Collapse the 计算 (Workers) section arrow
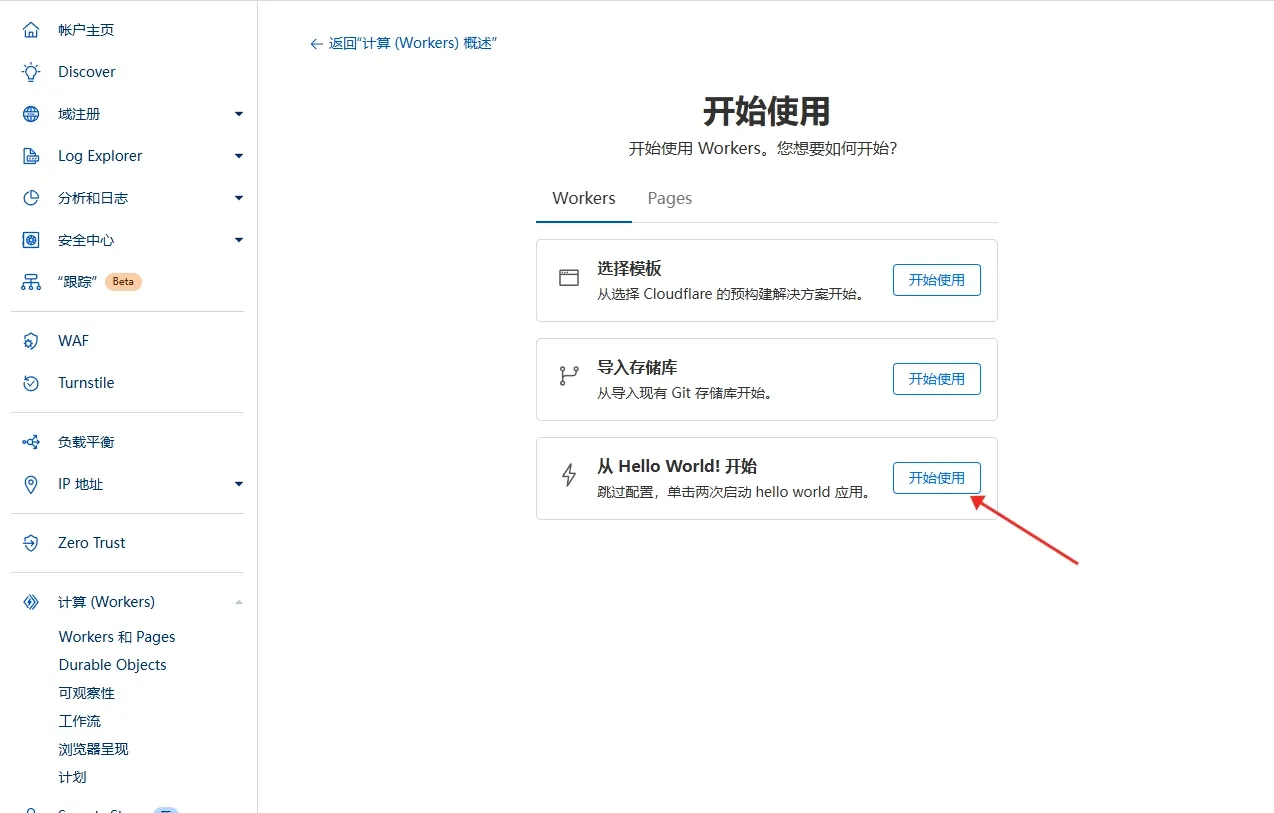This screenshot has height=813, width=1274. coord(239,602)
